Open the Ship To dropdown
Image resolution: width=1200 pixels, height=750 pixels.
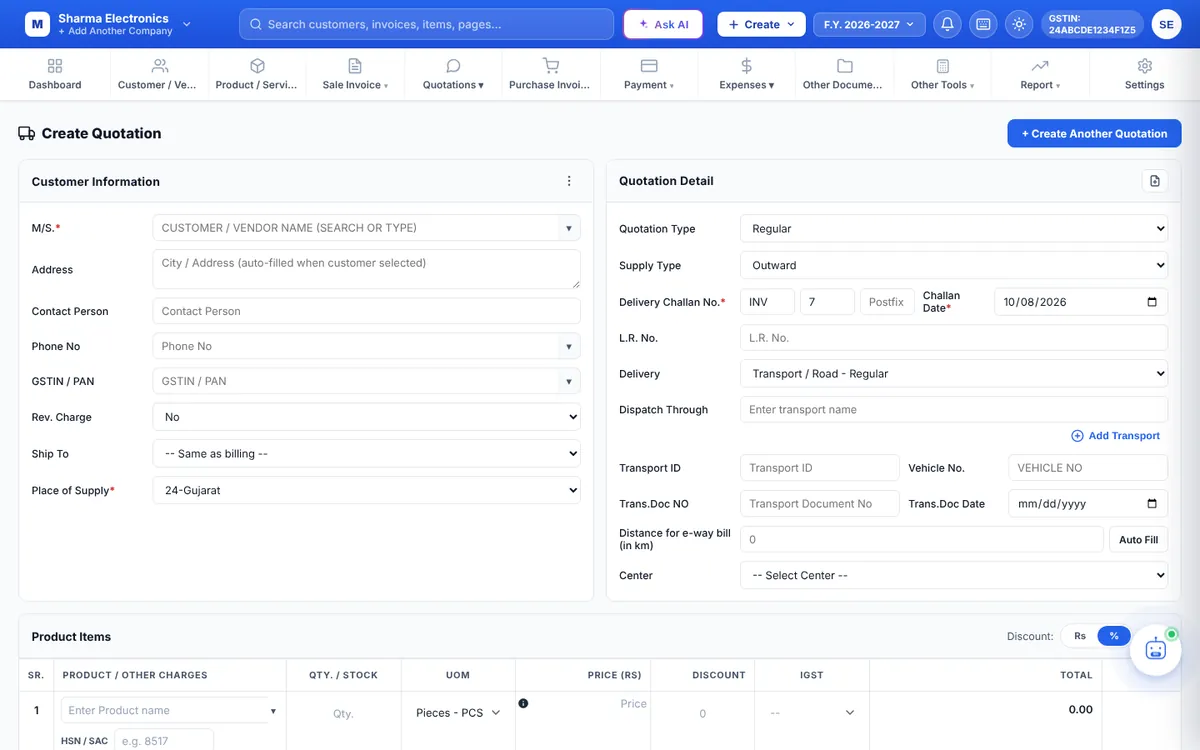pos(366,454)
